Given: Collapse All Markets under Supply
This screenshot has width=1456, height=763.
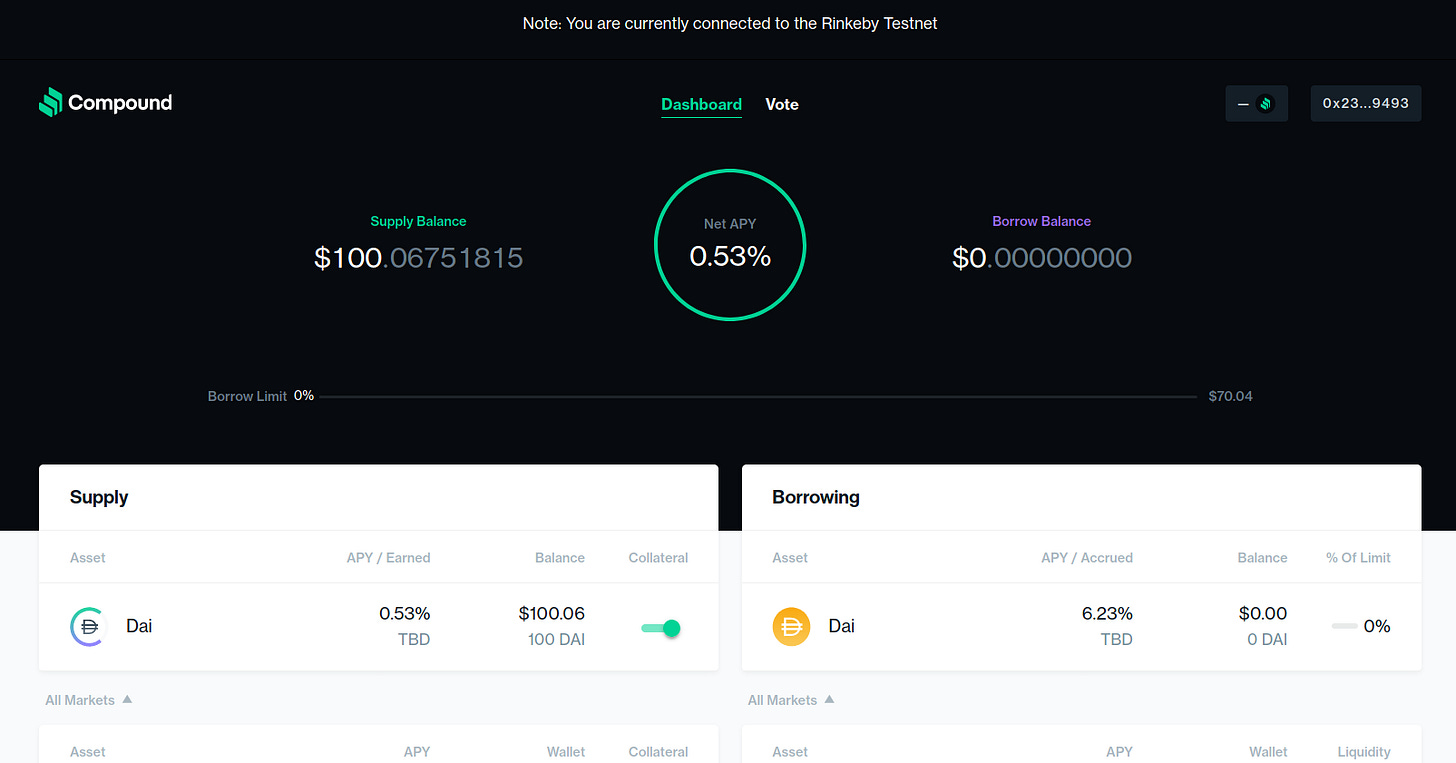Looking at the screenshot, I should (x=88, y=700).
